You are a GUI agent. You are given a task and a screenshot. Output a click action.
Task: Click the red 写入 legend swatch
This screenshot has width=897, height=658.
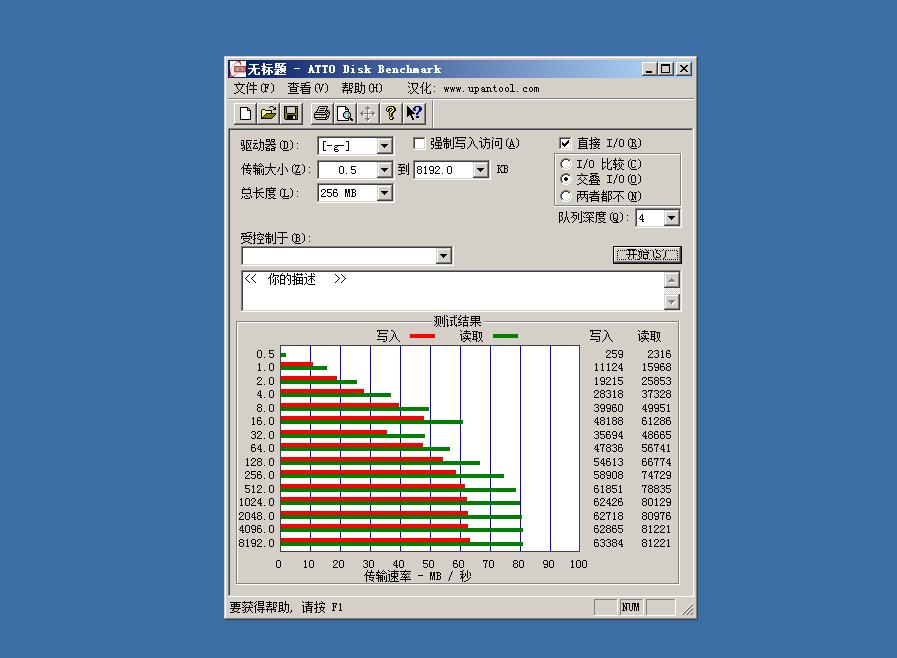pyautogui.click(x=421, y=337)
